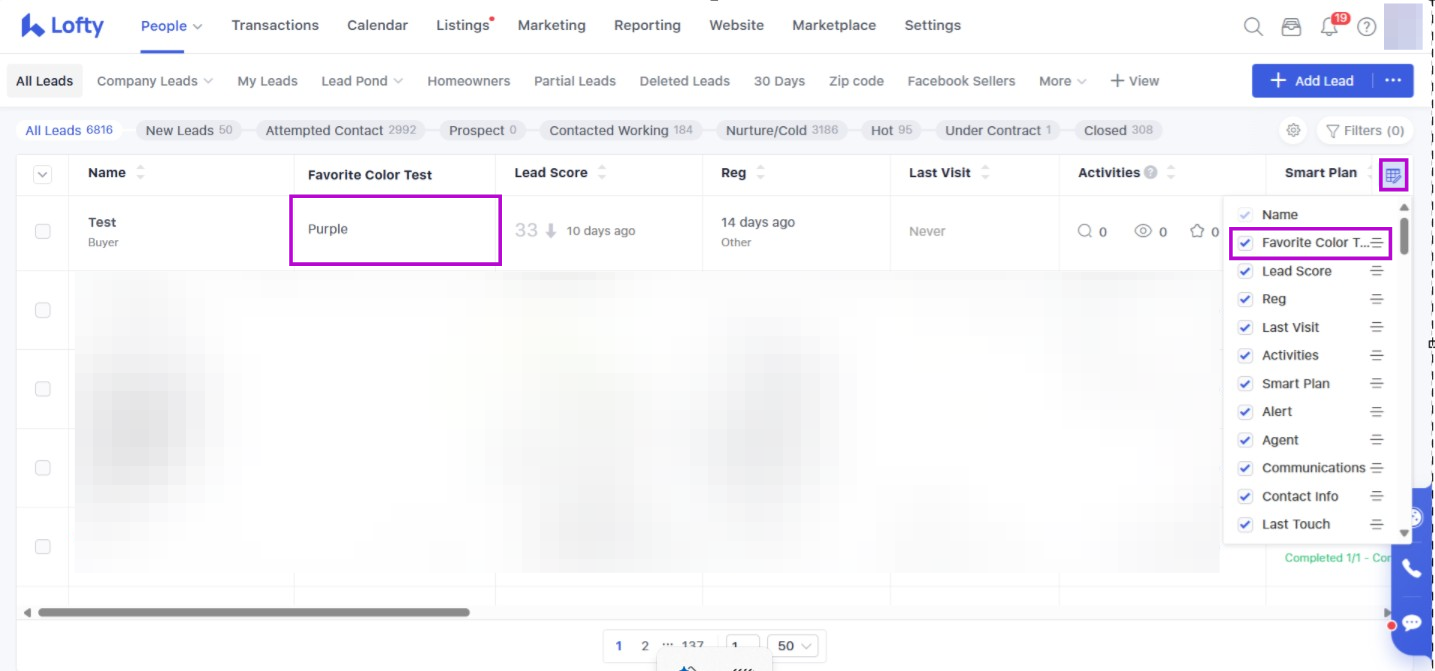Expand the More views dropdown
The height and width of the screenshot is (671, 1435).
click(1062, 81)
